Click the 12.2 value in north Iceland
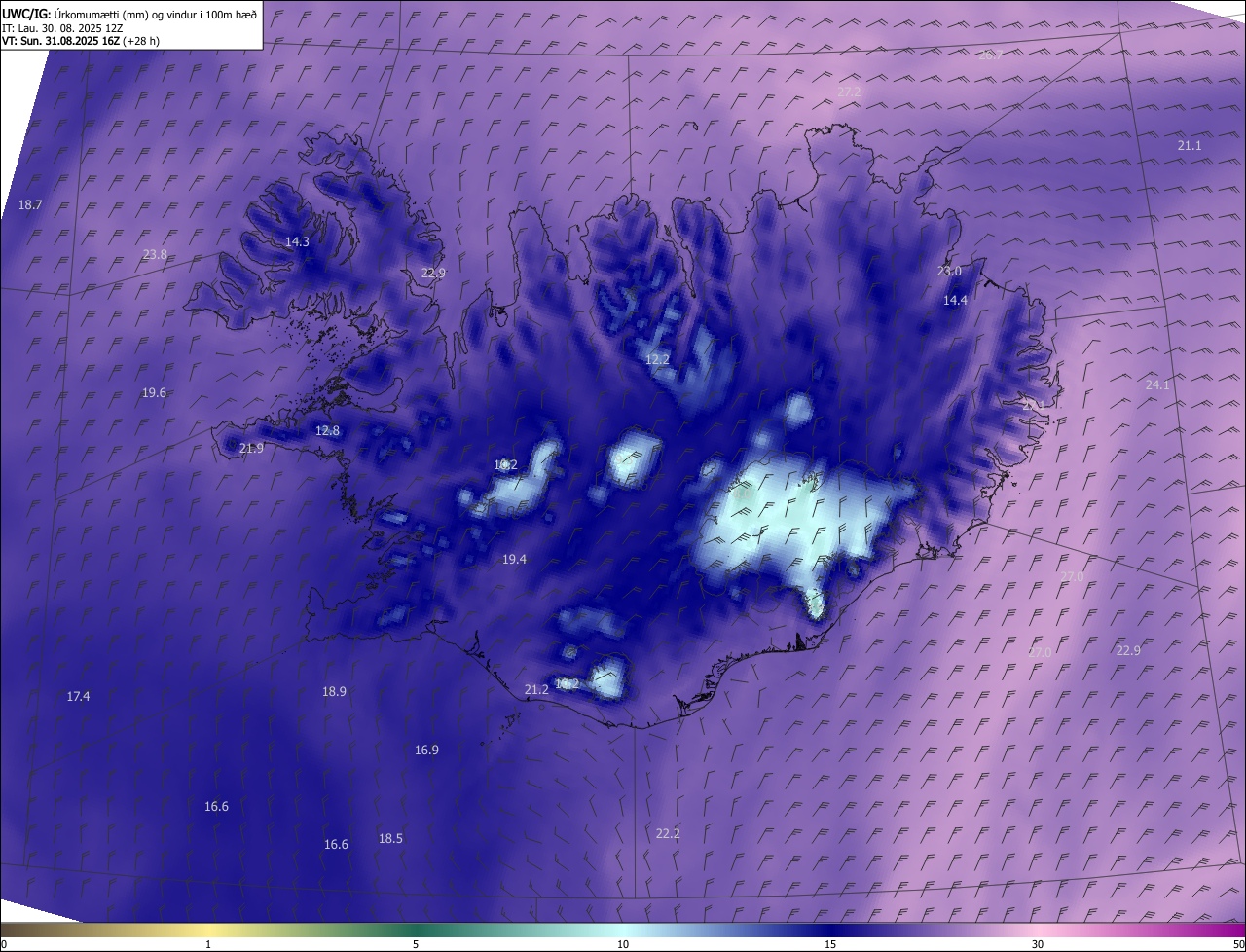 pos(657,360)
